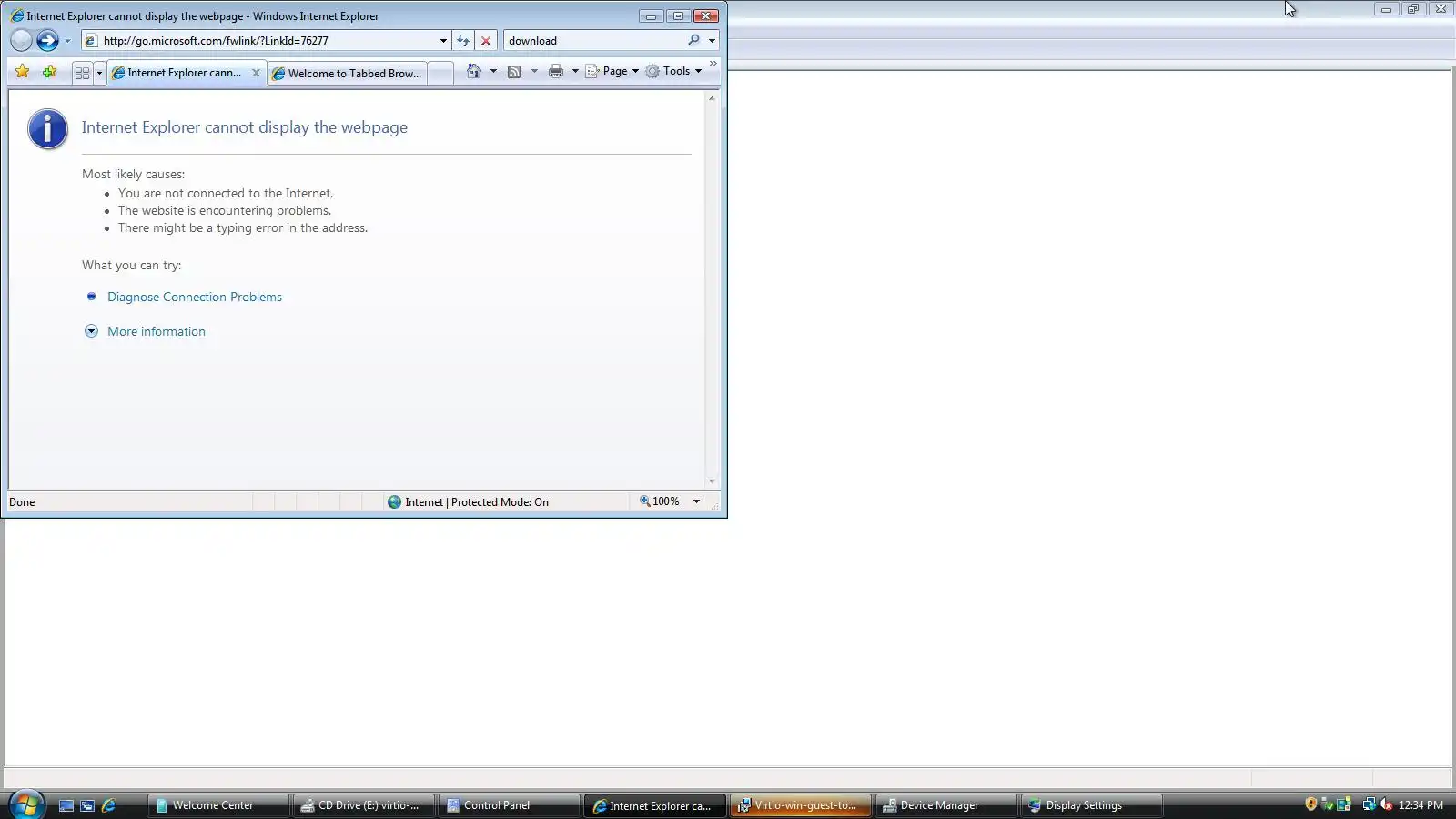
Task: Click Switch Between Windows quick launch icon
Action: (87, 805)
